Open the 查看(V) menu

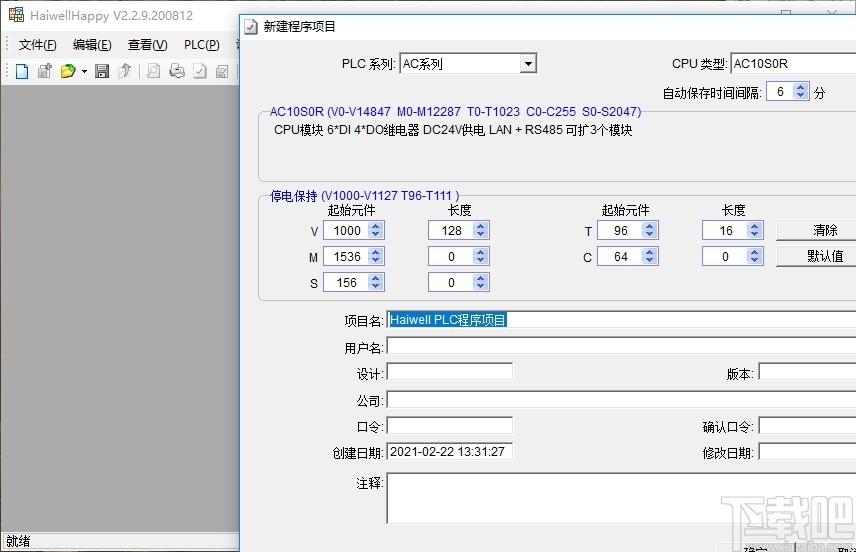click(147, 45)
